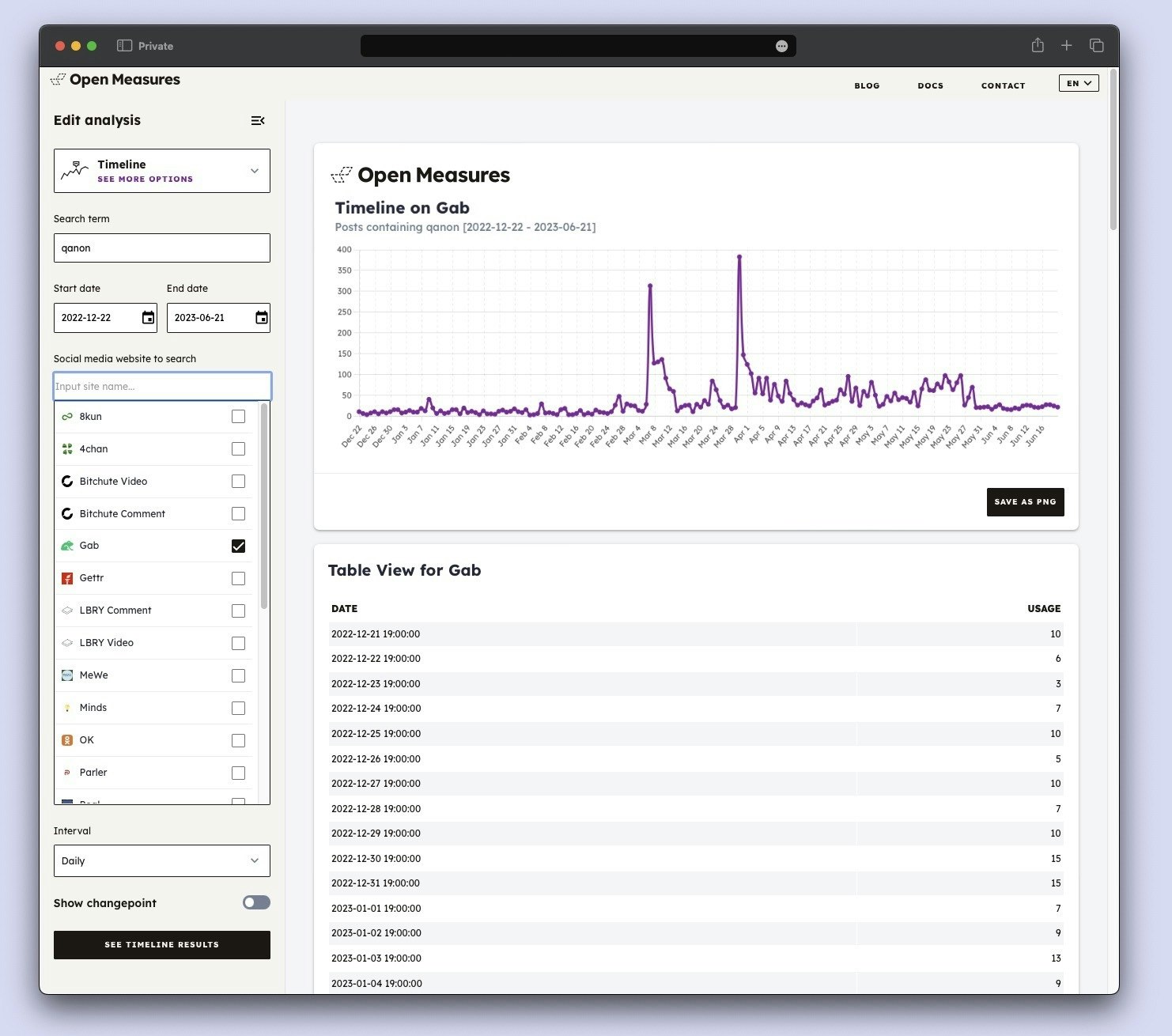
Task: Focus the Input site name field
Action: 162,386
